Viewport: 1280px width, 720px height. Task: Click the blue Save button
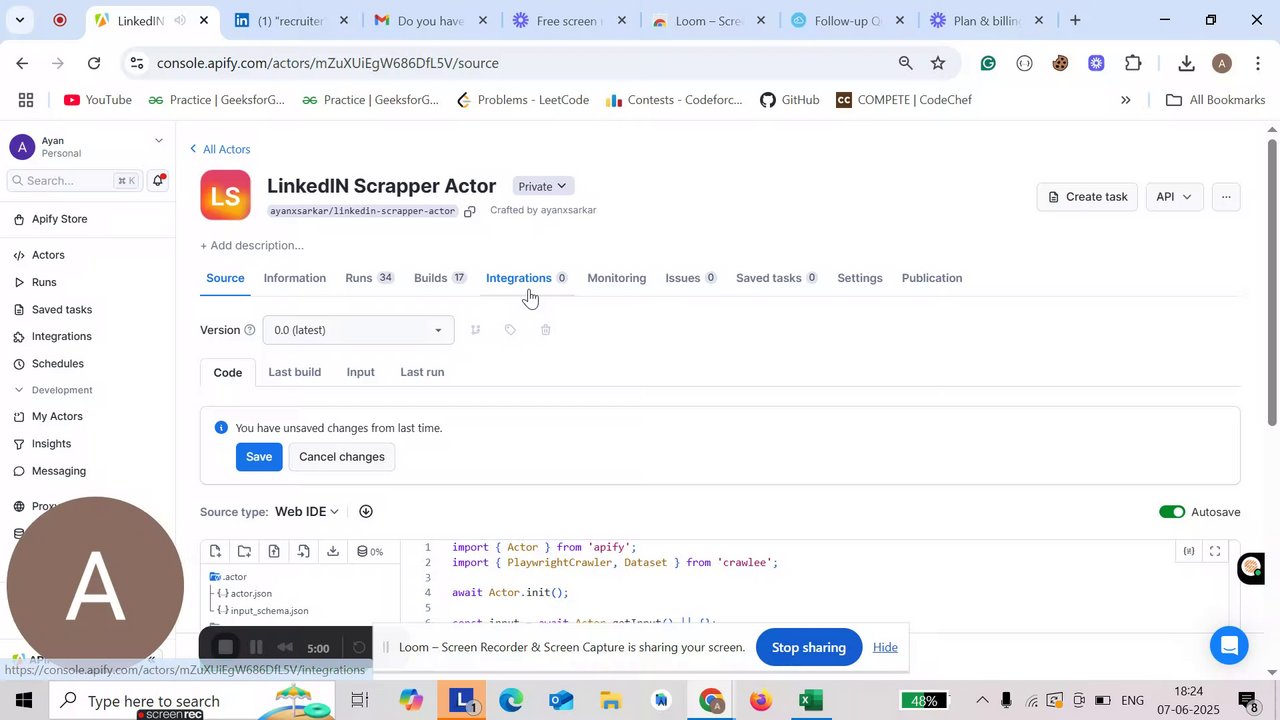click(259, 457)
